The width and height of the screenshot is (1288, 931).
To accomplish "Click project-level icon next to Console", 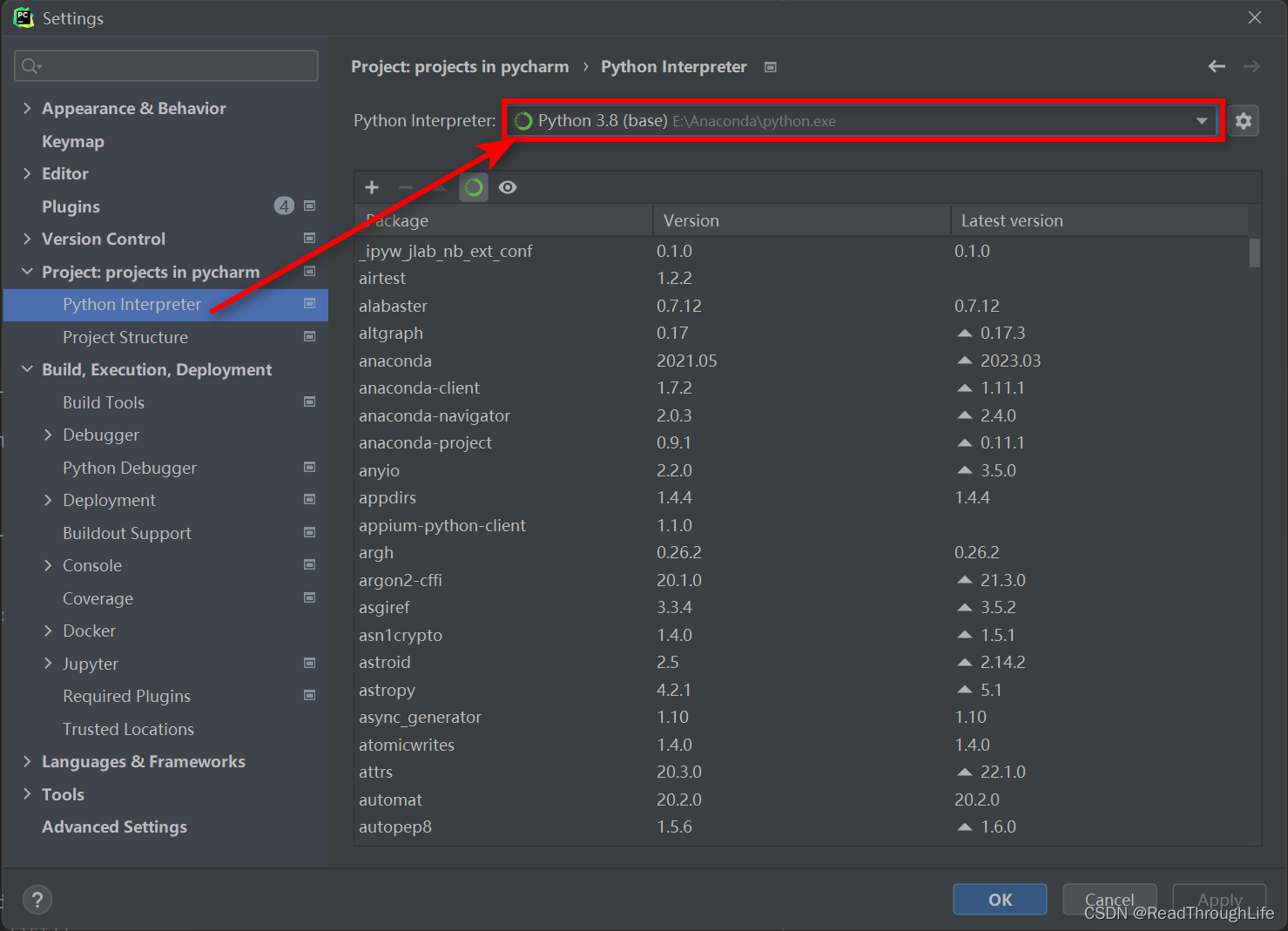I will point(309,564).
